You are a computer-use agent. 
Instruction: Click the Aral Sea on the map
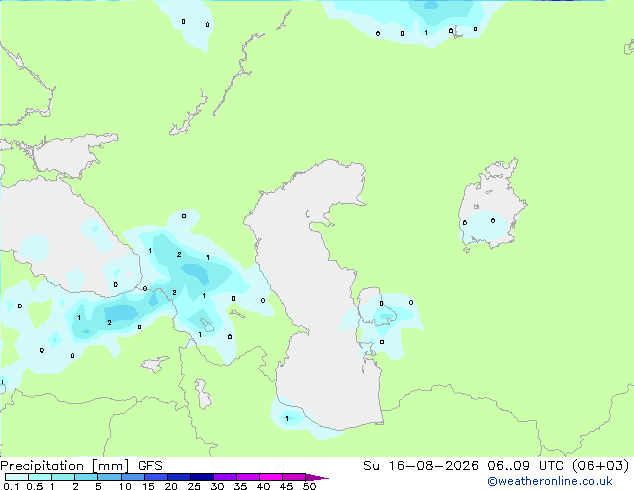pos(491,204)
